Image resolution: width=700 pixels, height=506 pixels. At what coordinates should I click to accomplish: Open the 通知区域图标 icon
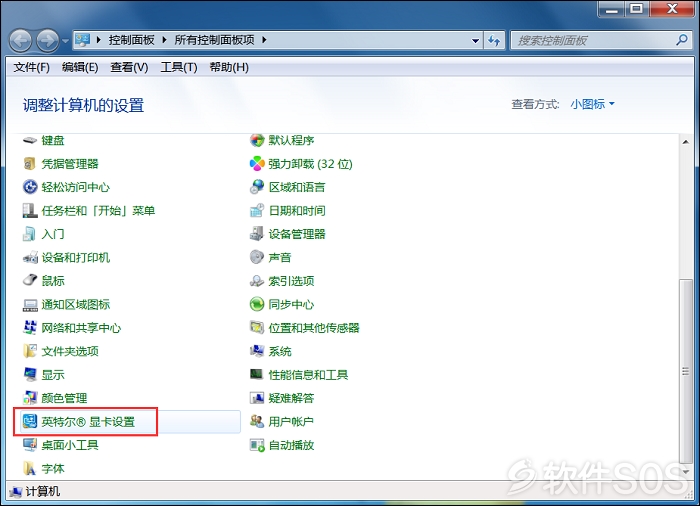30,305
